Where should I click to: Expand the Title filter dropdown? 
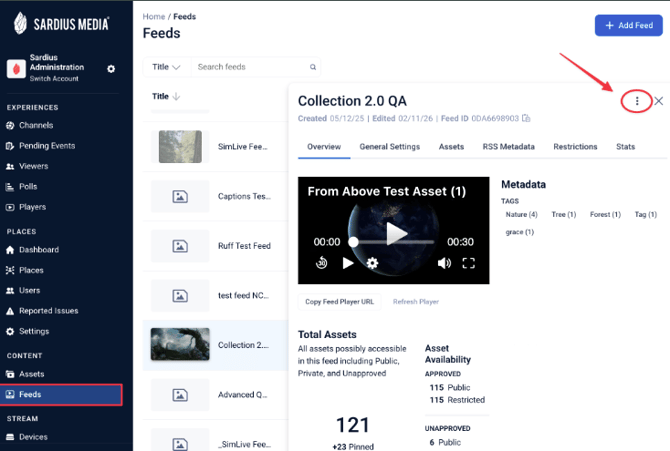click(166, 67)
